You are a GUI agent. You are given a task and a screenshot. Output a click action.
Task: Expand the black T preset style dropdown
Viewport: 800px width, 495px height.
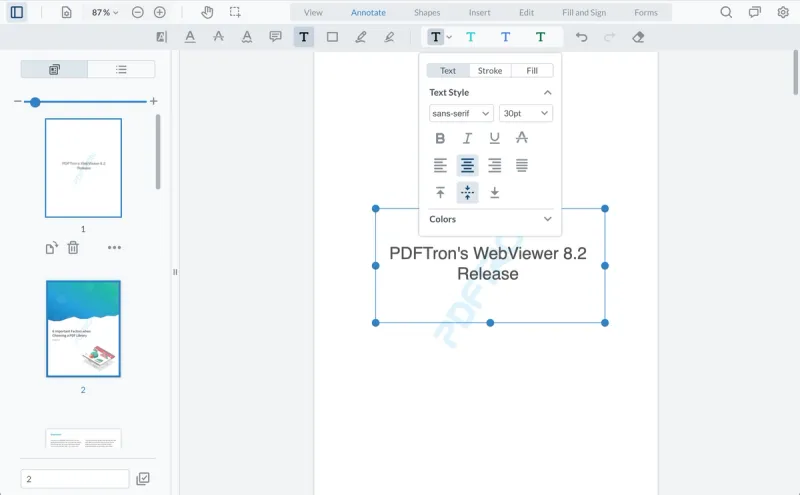pyautogui.click(x=449, y=37)
